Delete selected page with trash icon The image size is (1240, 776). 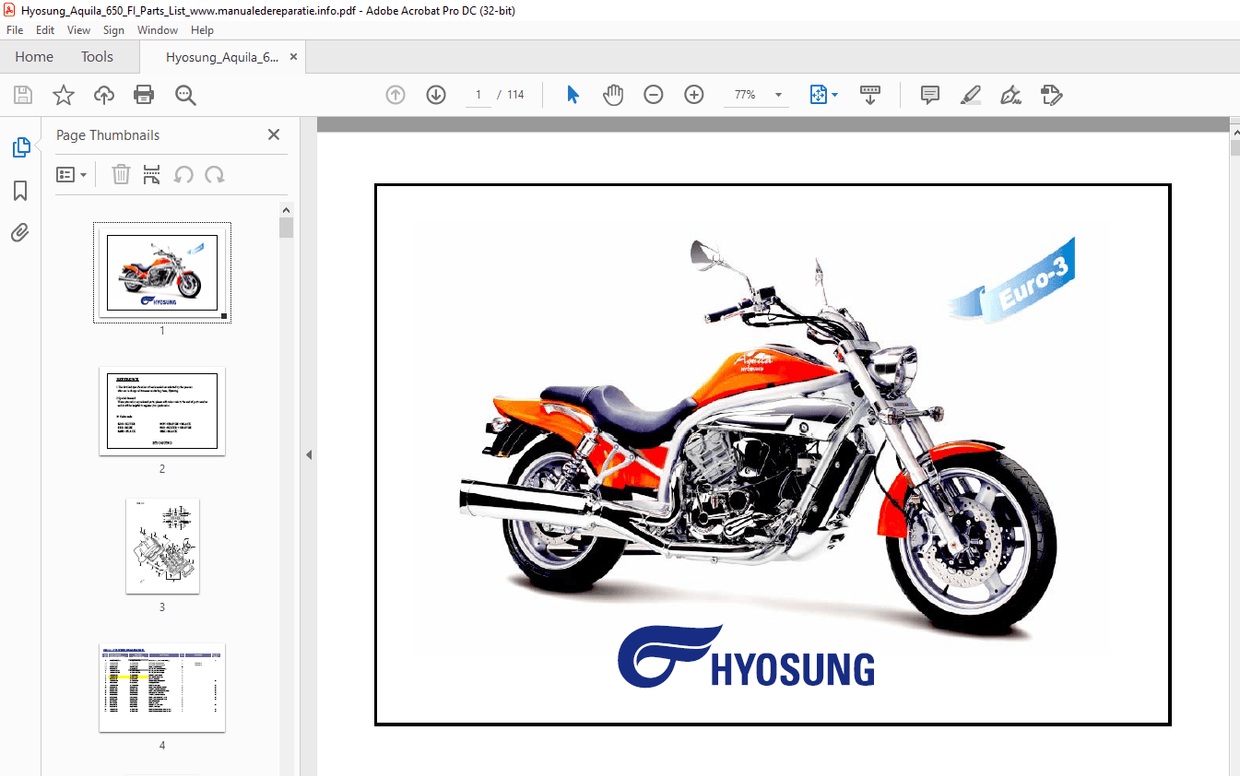[x=120, y=174]
